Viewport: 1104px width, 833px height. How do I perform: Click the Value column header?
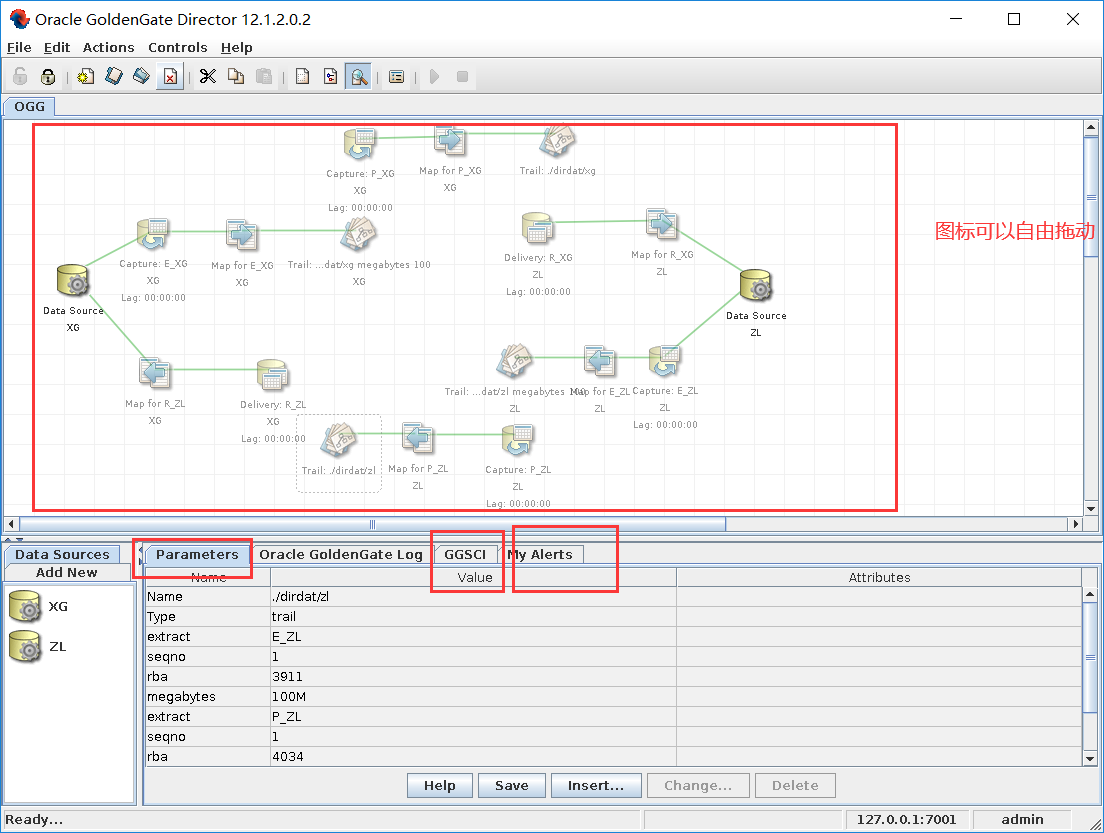[x=474, y=577]
